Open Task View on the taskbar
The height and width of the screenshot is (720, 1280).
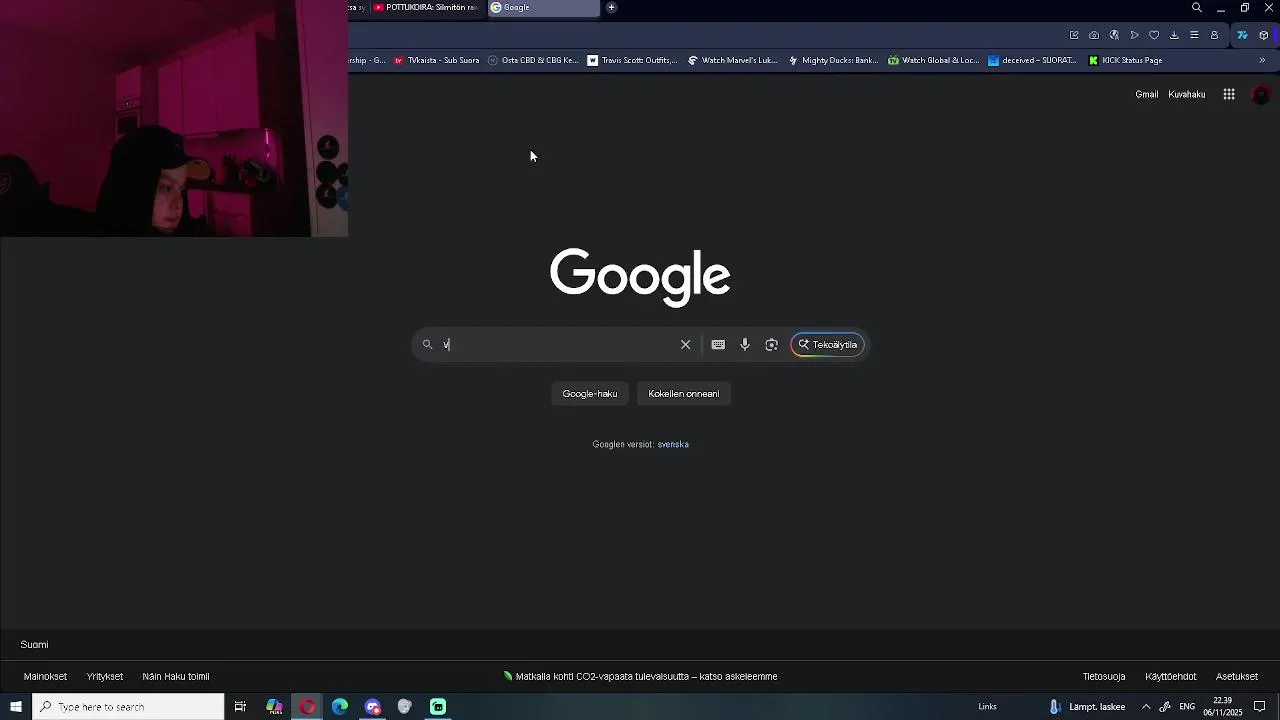click(240, 707)
